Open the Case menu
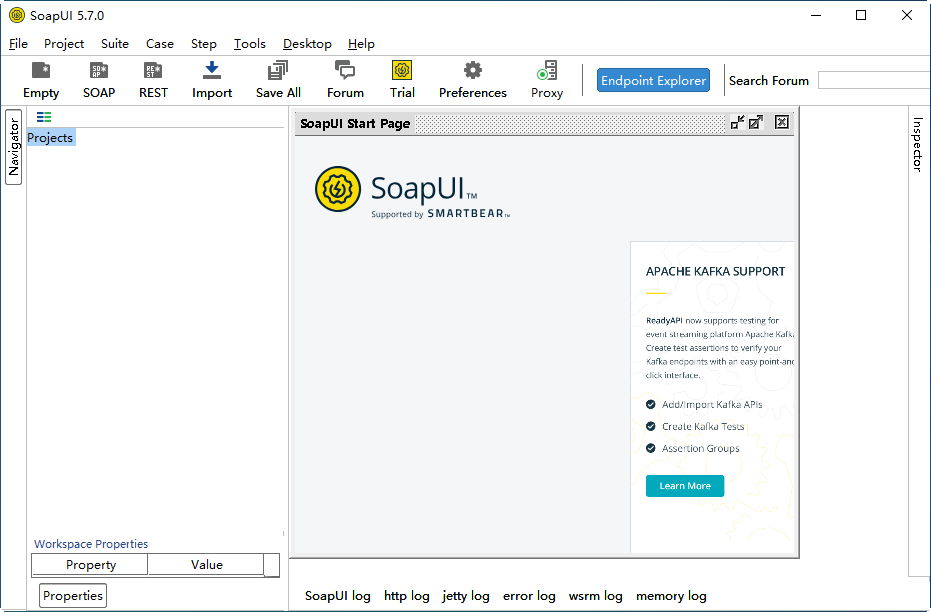The width and height of the screenshot is (931, 612). pos(160,44)
